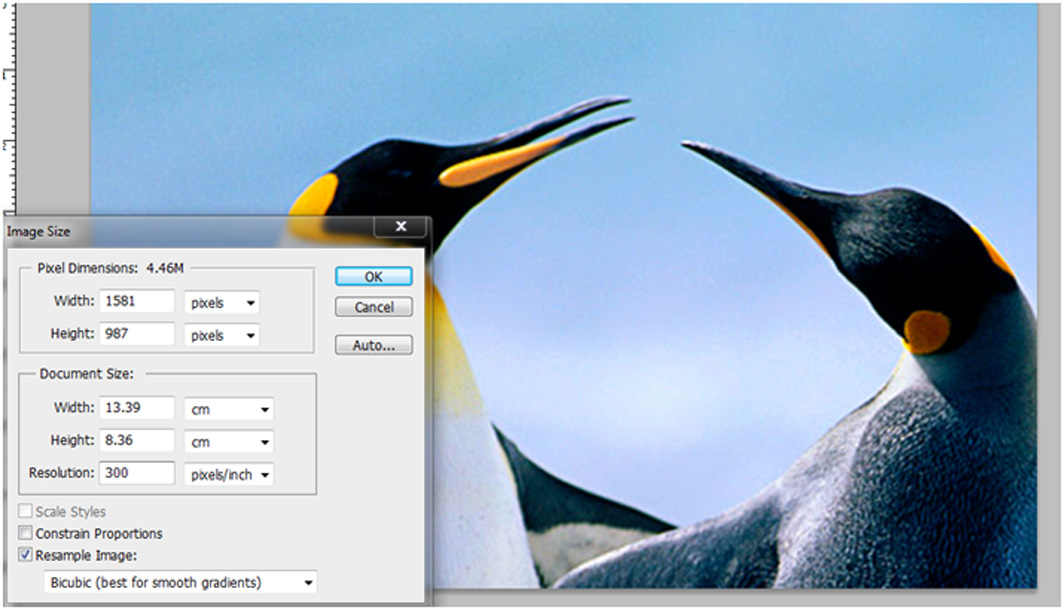This screenshot has height=610, width=1064.
Task: Open document height cm units dropdown
Action: click(229, 442)
